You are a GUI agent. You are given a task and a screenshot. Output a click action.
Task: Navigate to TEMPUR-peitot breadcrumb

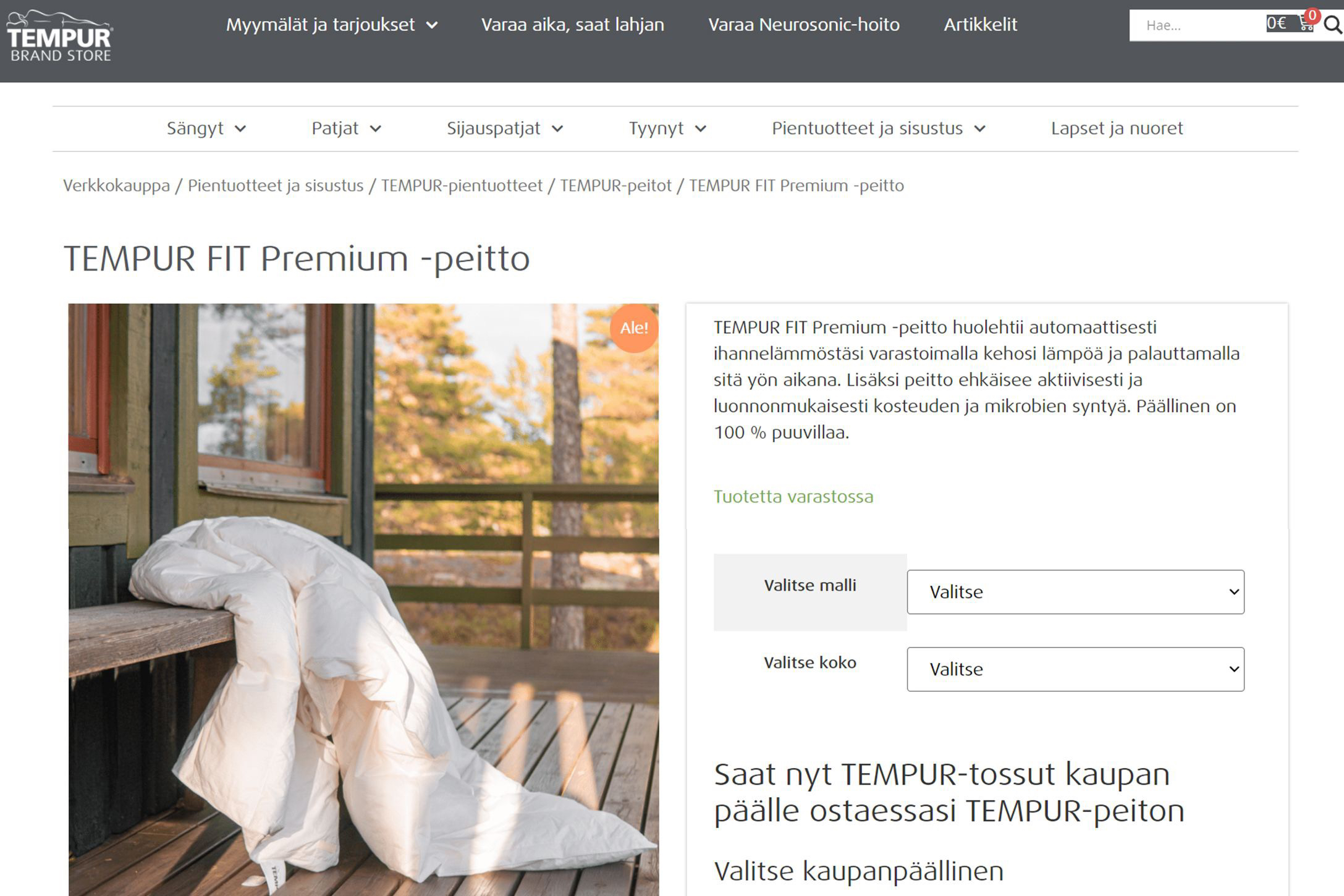point(615,185)
